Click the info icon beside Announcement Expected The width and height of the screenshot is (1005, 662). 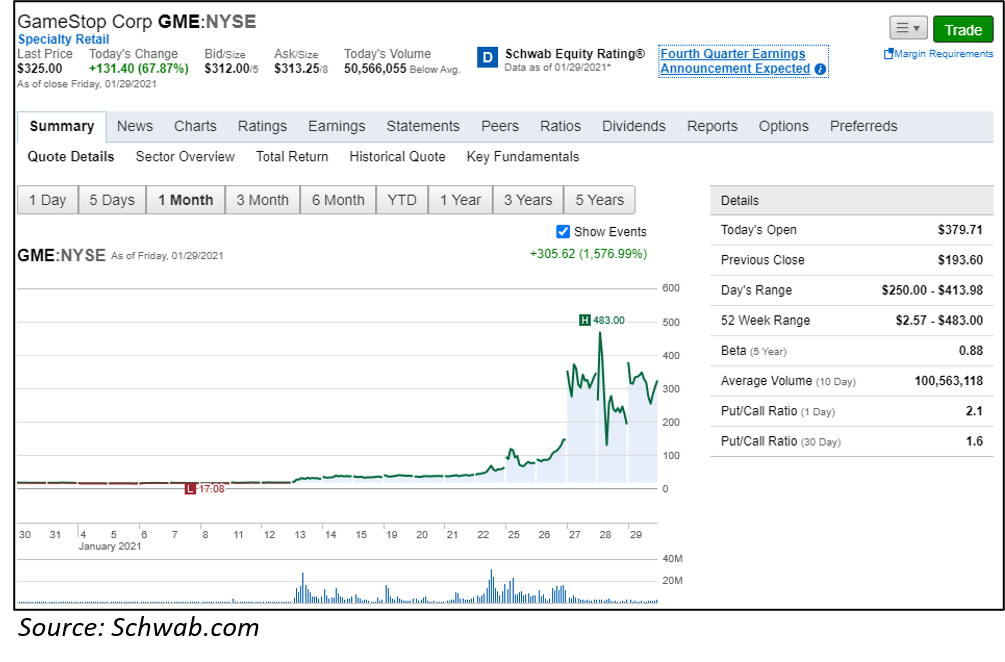click(x=820, y=69)
